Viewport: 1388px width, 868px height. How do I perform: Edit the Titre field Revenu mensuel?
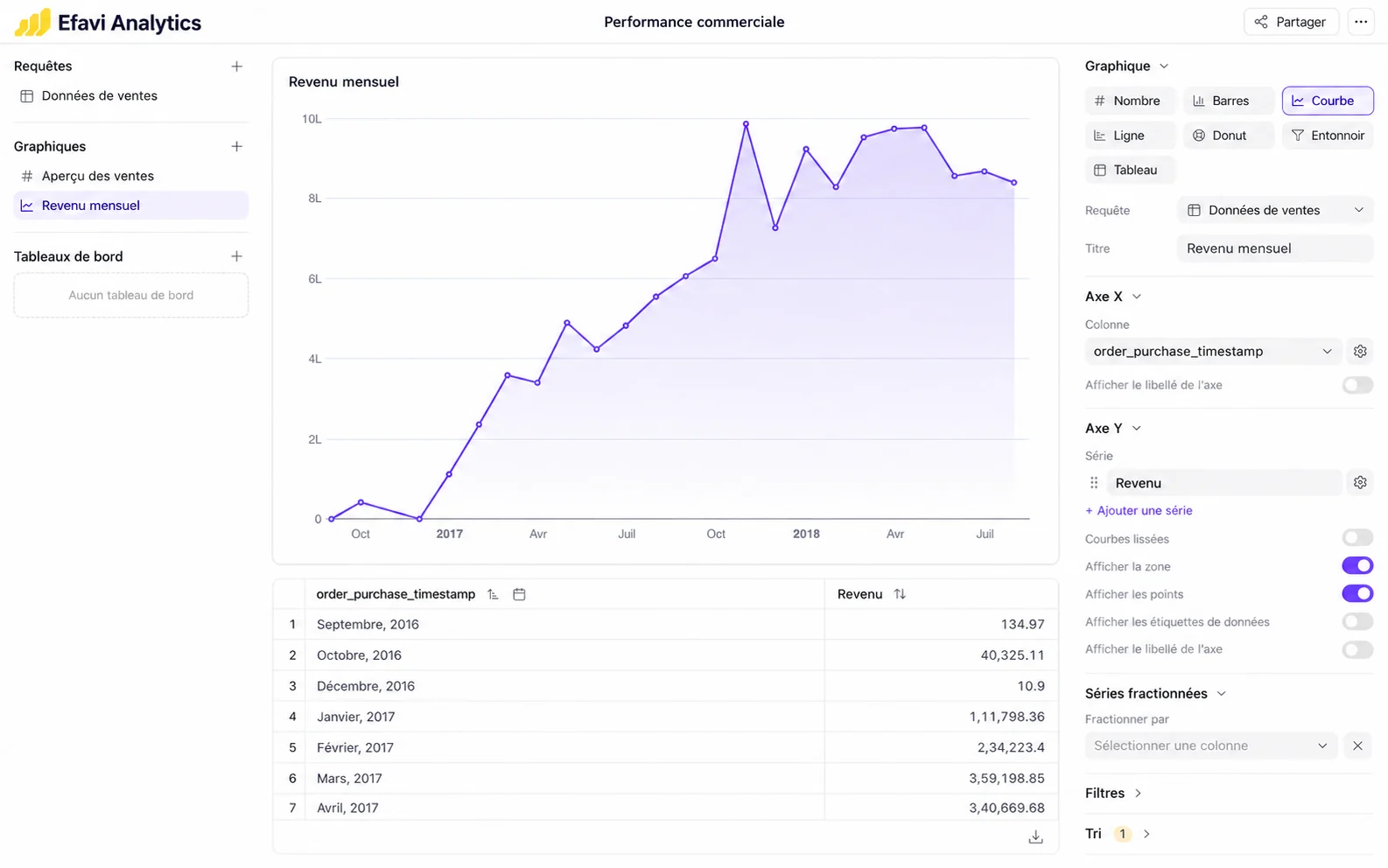click(1275, 248)
